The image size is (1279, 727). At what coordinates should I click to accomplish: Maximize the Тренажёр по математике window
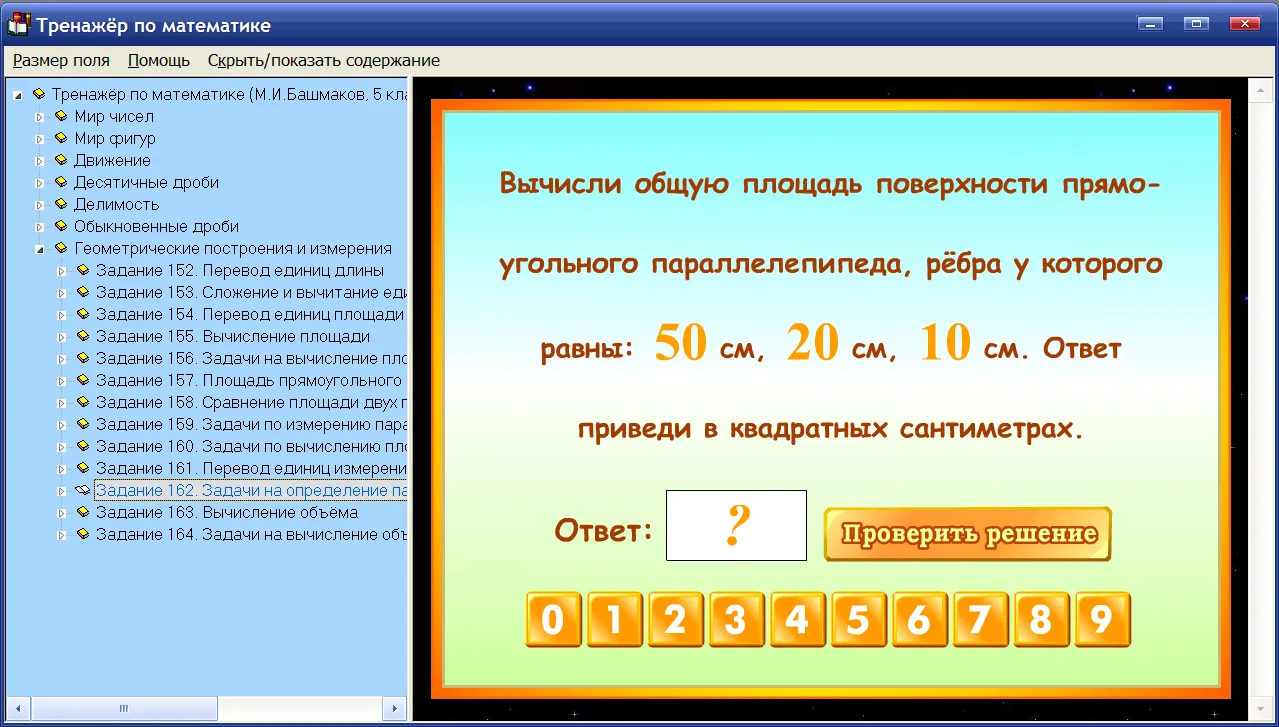(1196, 23)
